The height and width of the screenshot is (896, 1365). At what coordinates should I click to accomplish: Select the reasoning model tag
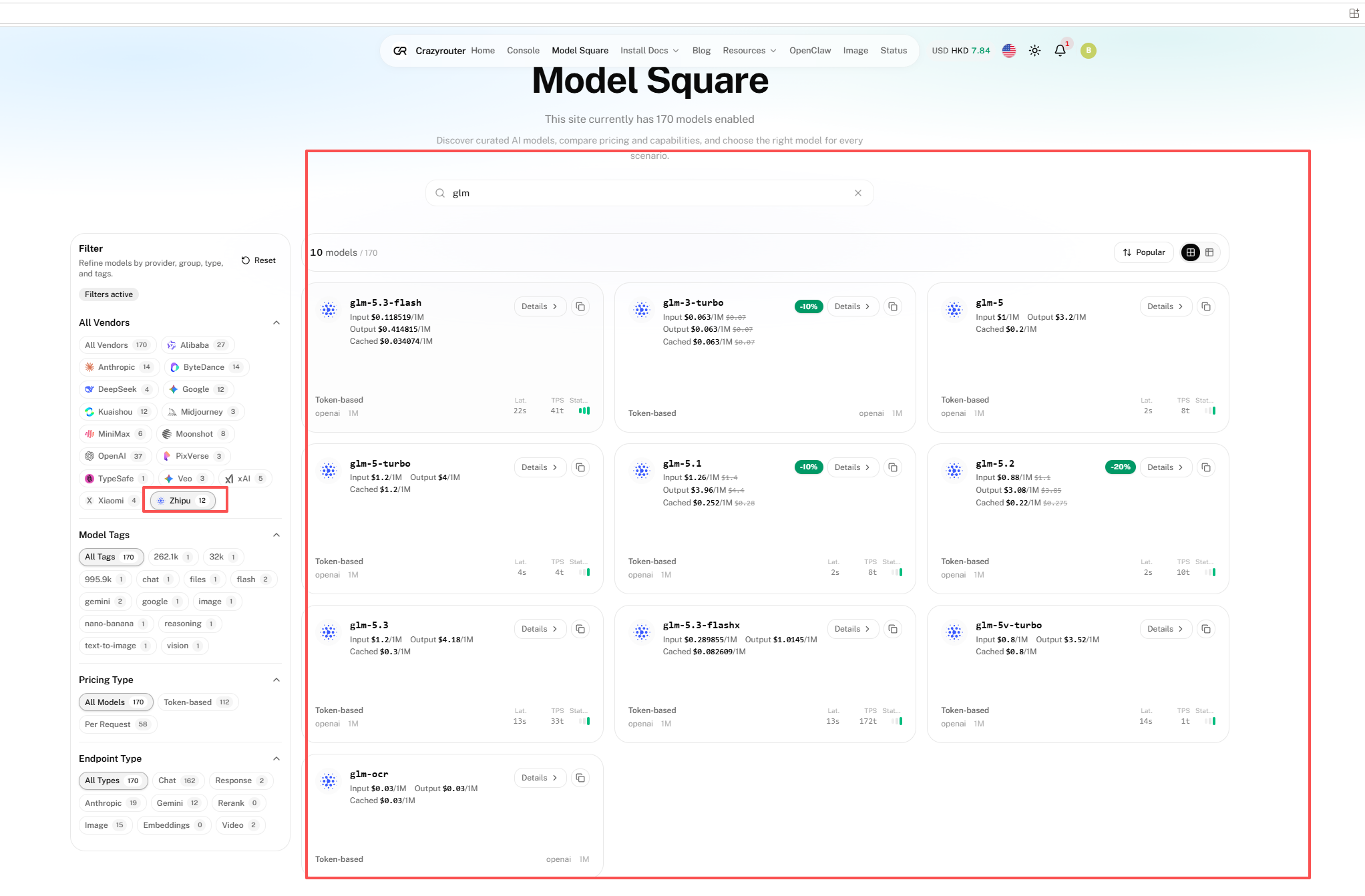click(x=190, y=624)
